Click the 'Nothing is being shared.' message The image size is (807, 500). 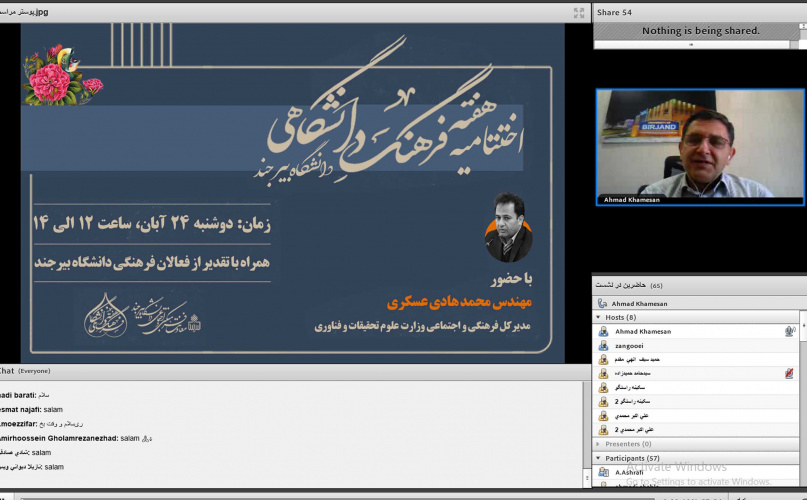pos(700,31)
